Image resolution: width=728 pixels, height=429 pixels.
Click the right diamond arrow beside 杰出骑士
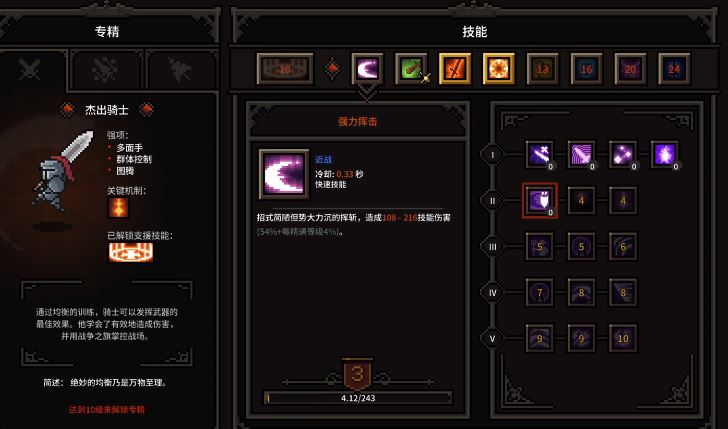point(147,110)
